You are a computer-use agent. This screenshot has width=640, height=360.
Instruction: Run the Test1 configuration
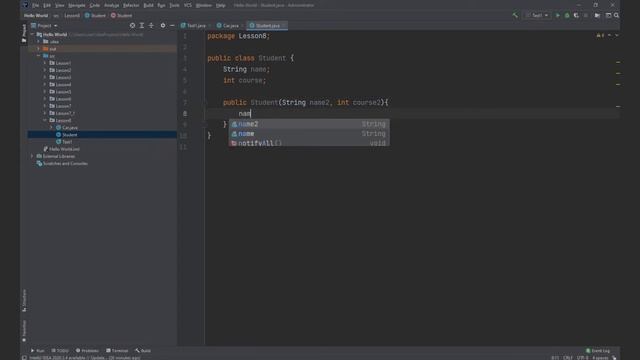pos(558,15)
